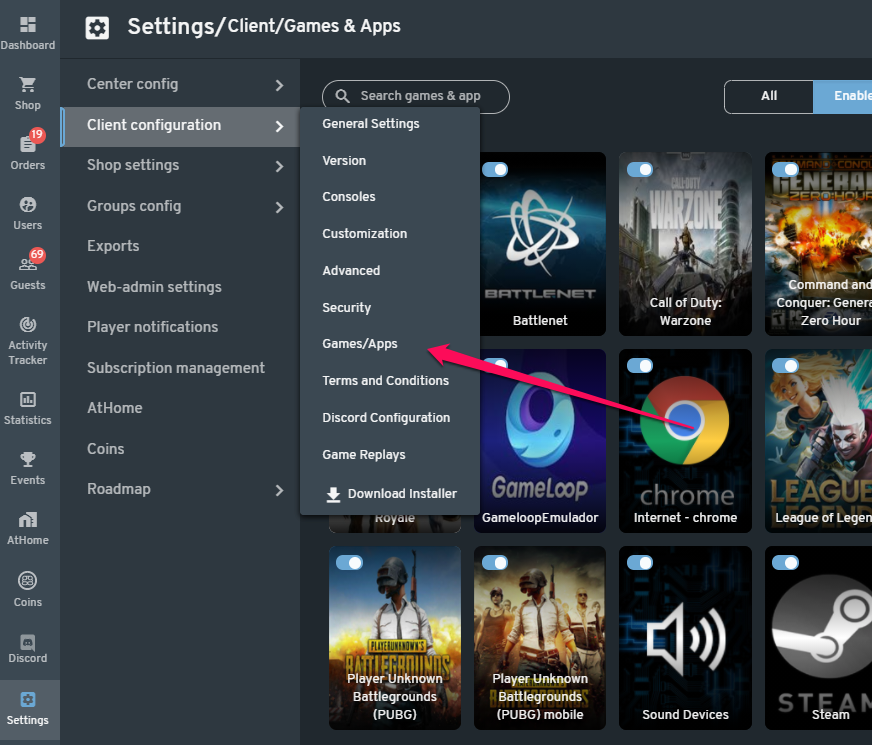The width and height of the screenshot is (872, 745).
Task: Toggle the Call of Duty: Warzone switch
Action: (640, 169)
